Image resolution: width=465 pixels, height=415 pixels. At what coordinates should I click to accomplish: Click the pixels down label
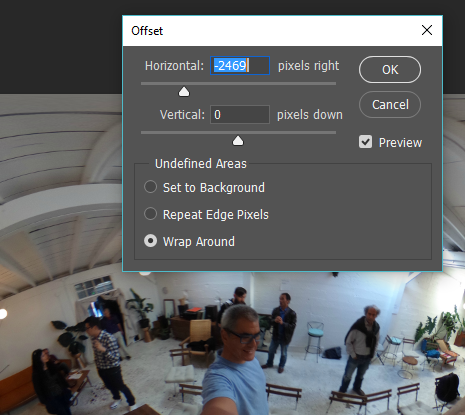point(310,115)
